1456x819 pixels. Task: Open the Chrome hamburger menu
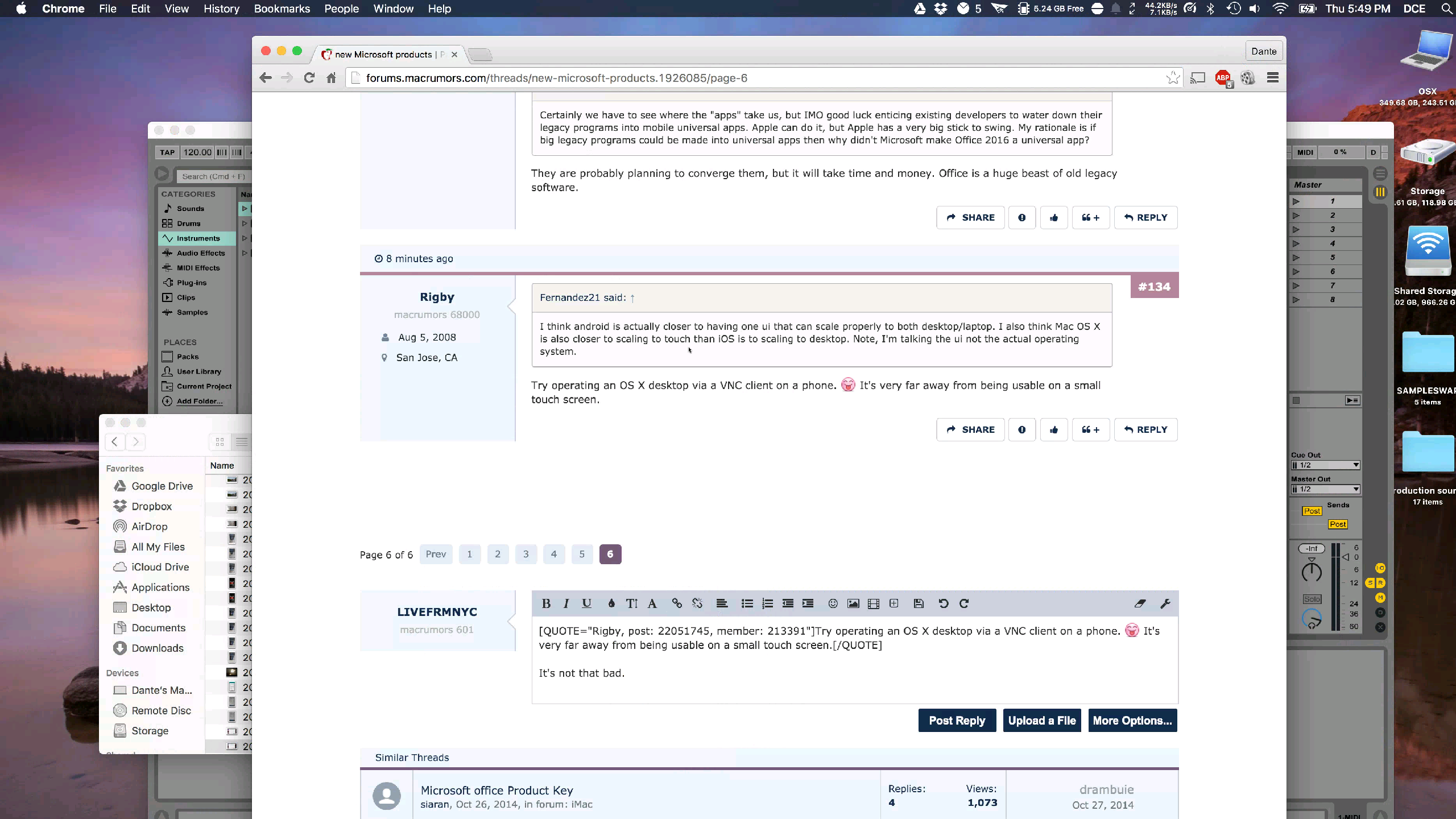pos(1273,78)
